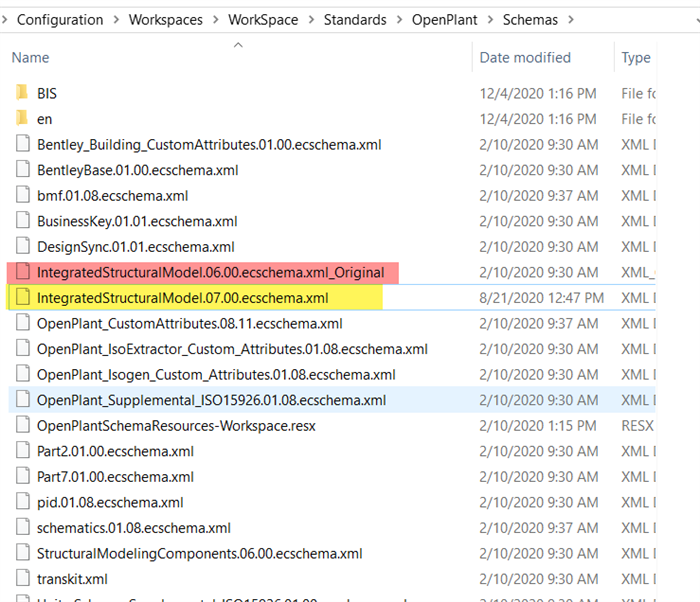Image resolution: width=700 pixels, height=602 pixels.
Task: Select DesignSync.01.01.ecschema.xml file name
Action: (x=136, y=247)
